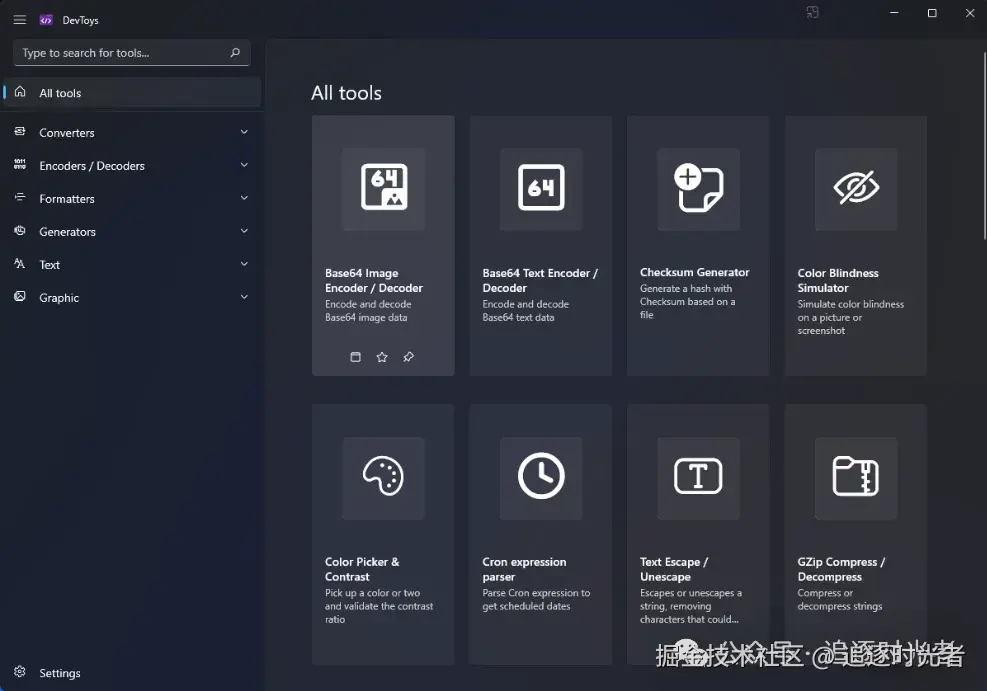Open Graphic category
This screenshot has height=691, width=987.
pos(132,297)
